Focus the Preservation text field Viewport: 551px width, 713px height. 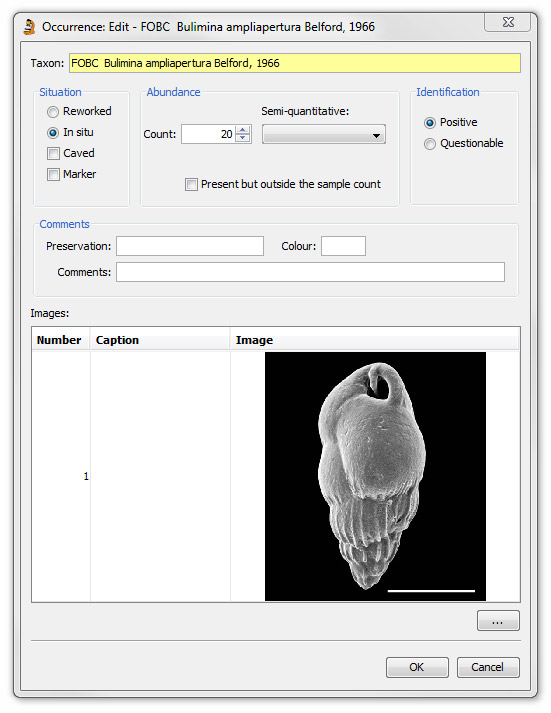click(x=190, y=246)
